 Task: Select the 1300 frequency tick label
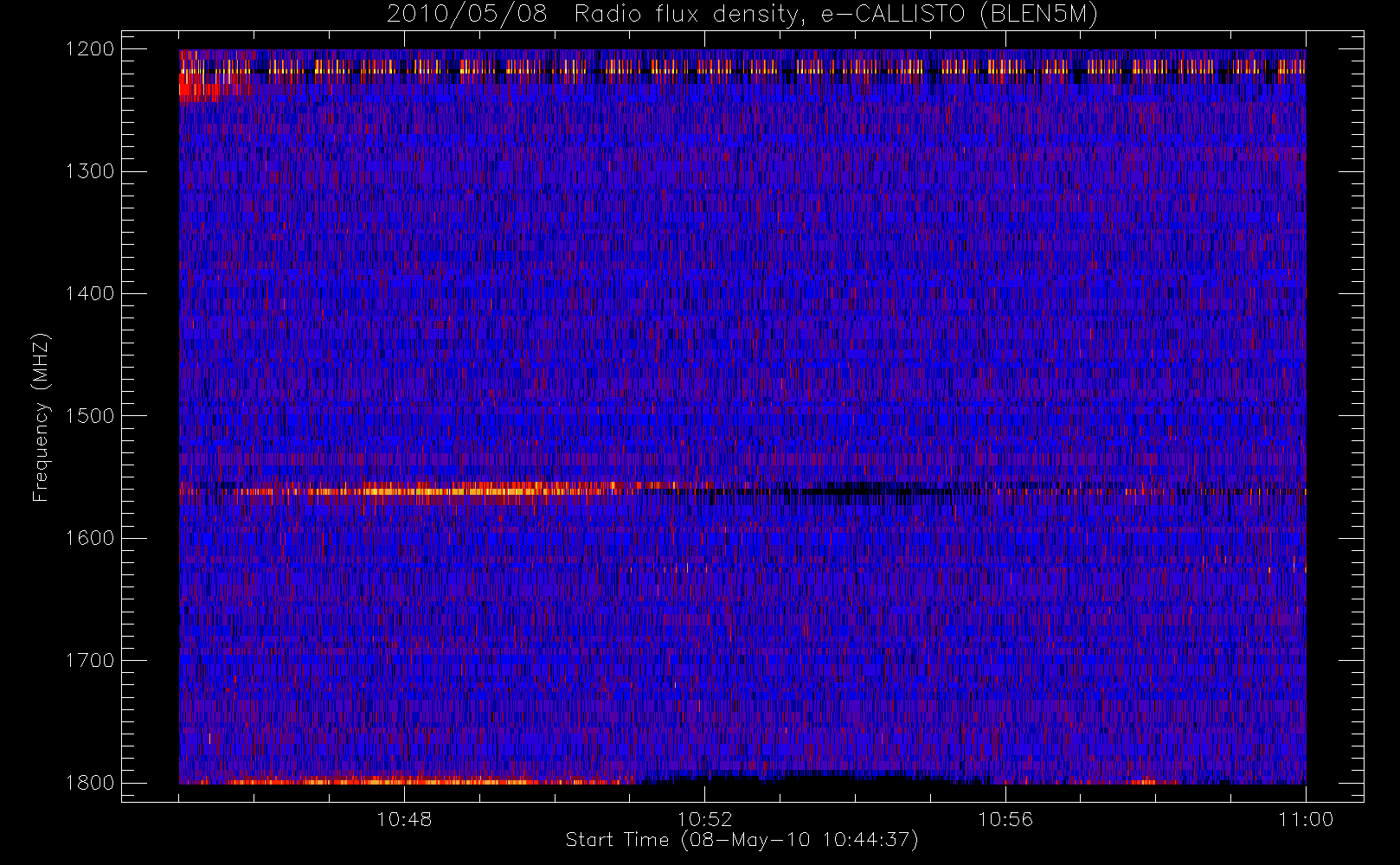[90, 171]
